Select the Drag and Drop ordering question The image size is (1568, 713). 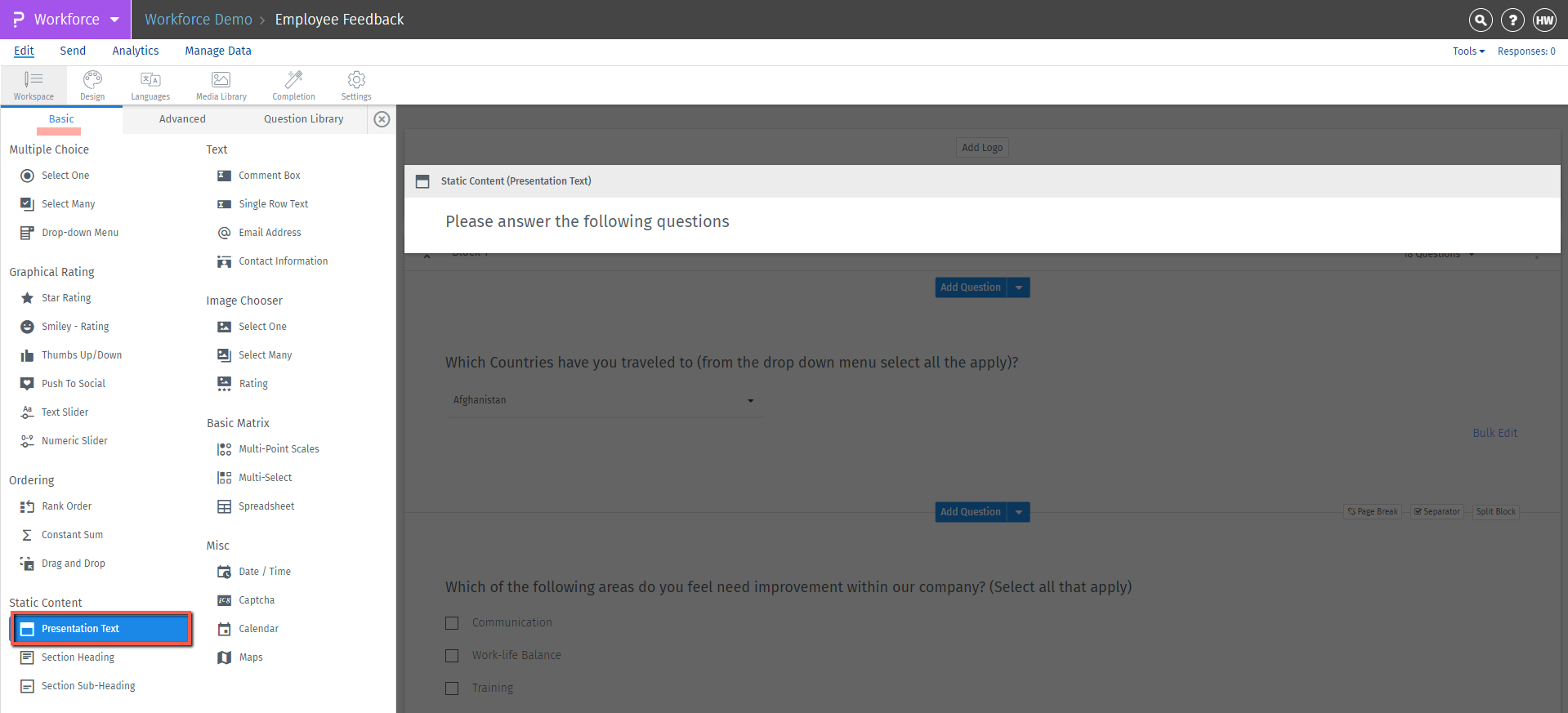coord(73,563)
